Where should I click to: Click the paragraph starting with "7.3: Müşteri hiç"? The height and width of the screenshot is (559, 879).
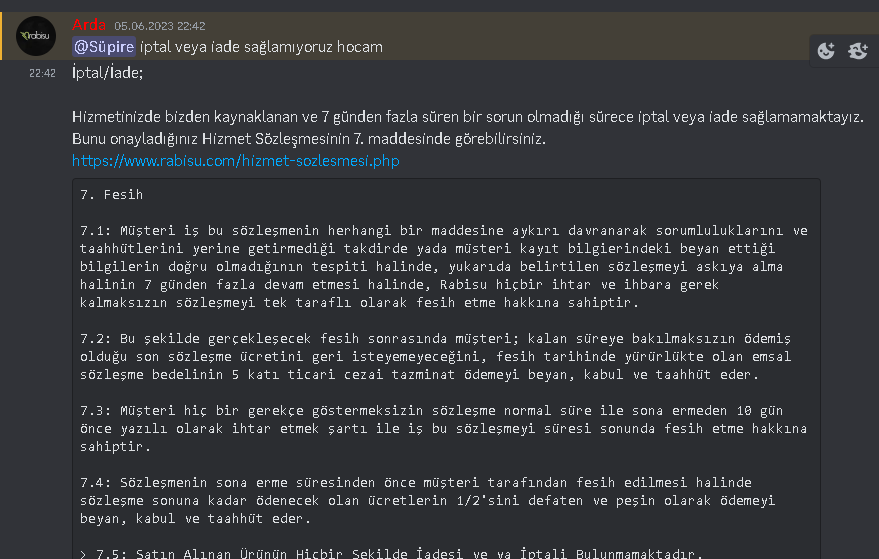pyautogui.click(x=443, y=428)
